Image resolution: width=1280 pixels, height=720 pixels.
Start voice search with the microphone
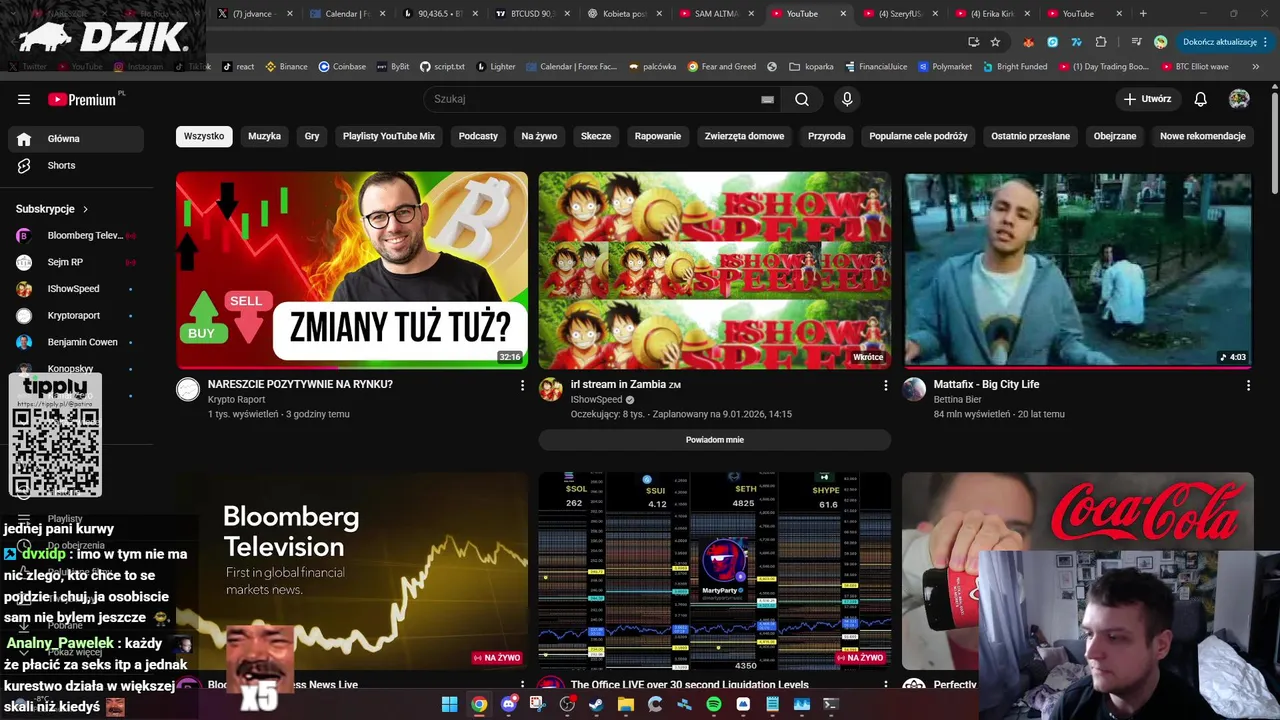coord(847,99)
